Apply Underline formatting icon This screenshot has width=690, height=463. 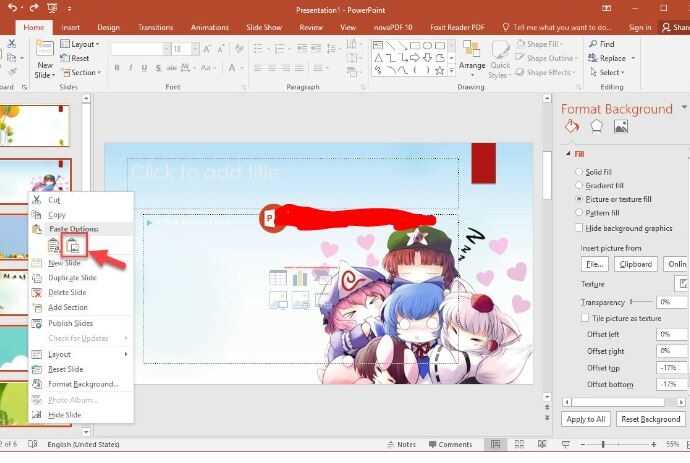coord(144,68)
